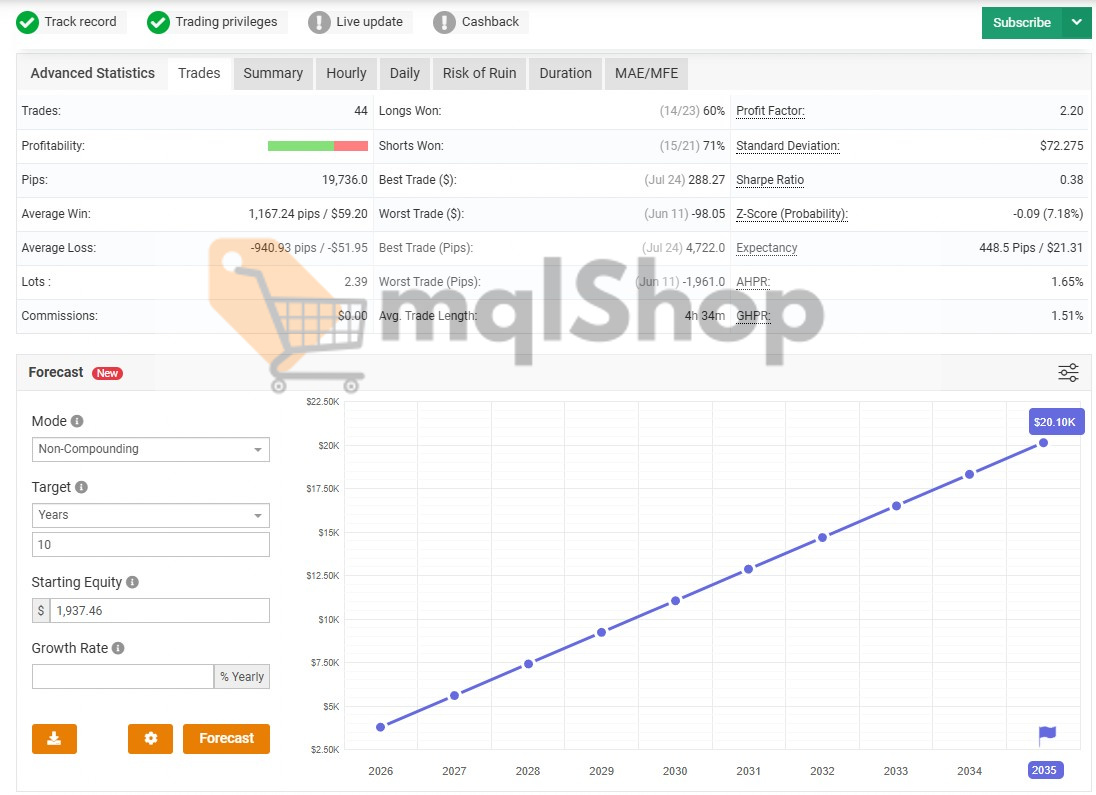Click the orange gear settings button

point(150,739)
